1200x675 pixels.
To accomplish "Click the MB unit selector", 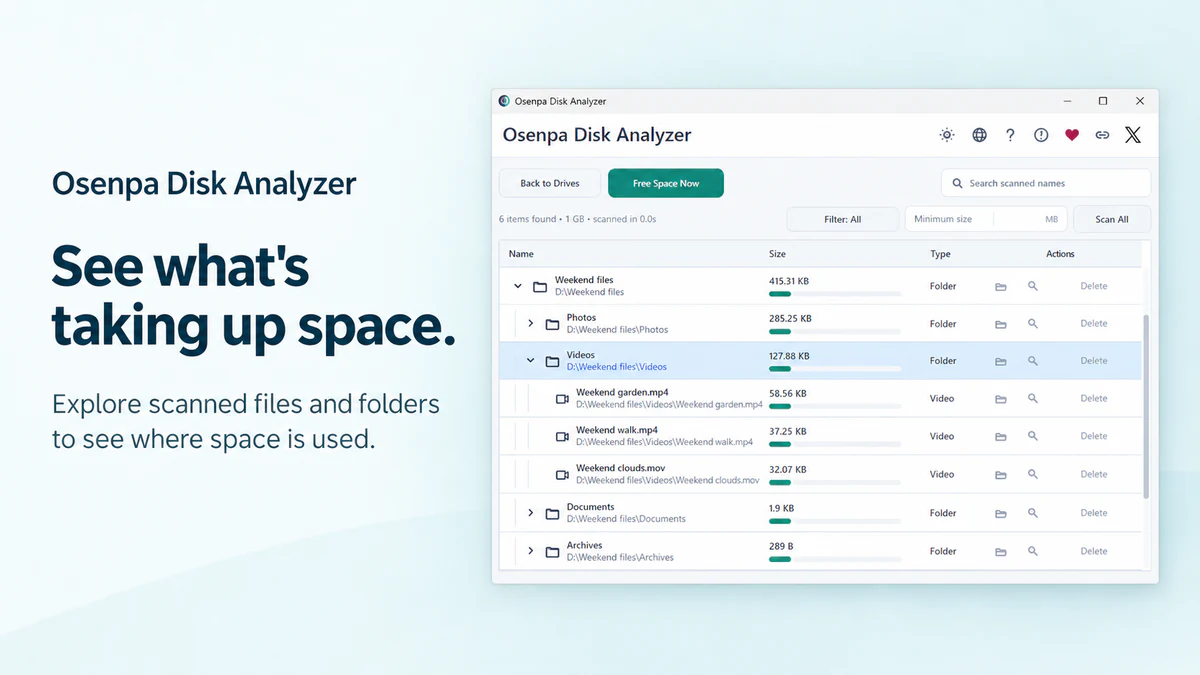I will 1051,219.
